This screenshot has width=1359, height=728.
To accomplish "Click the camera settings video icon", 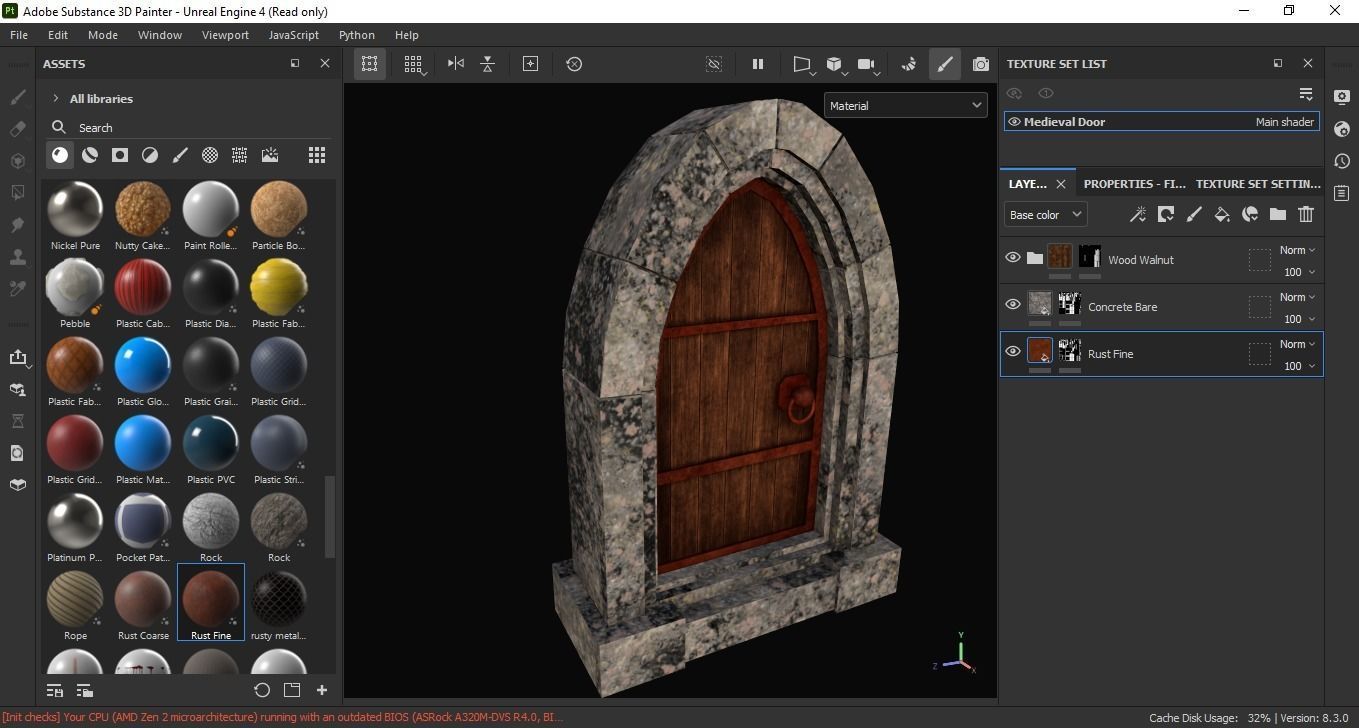I will click(x=868, y=64).
